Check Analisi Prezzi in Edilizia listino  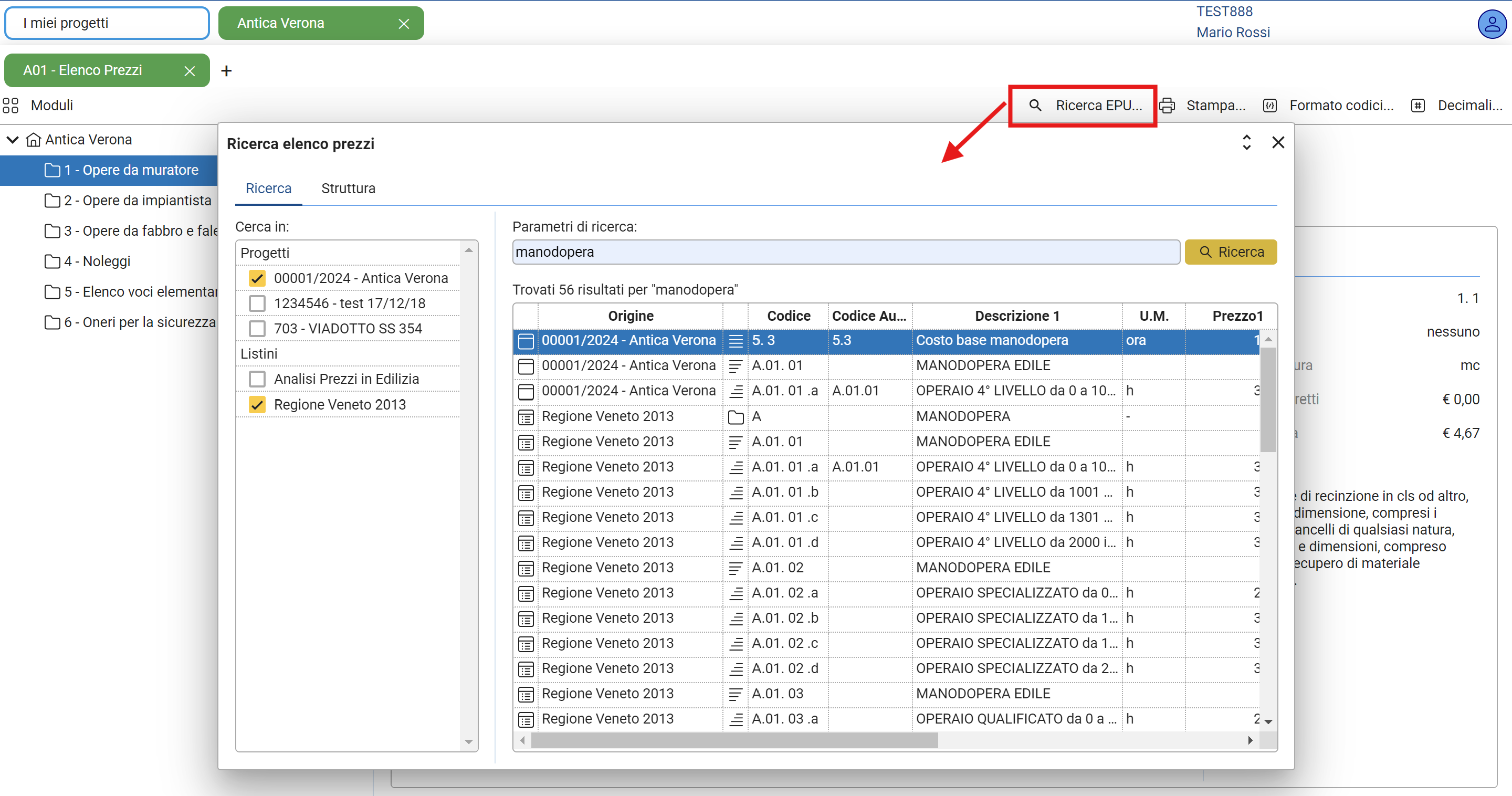coord(257,379)
